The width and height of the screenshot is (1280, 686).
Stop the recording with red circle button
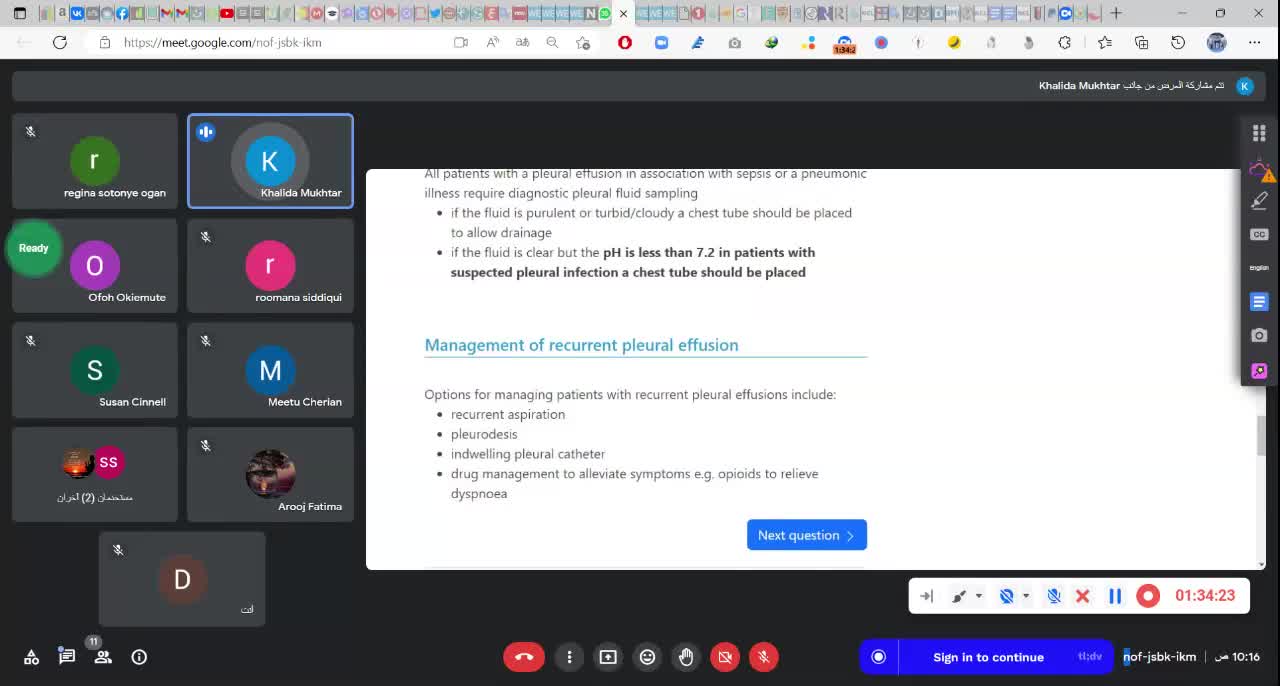tap(1148, 596)
